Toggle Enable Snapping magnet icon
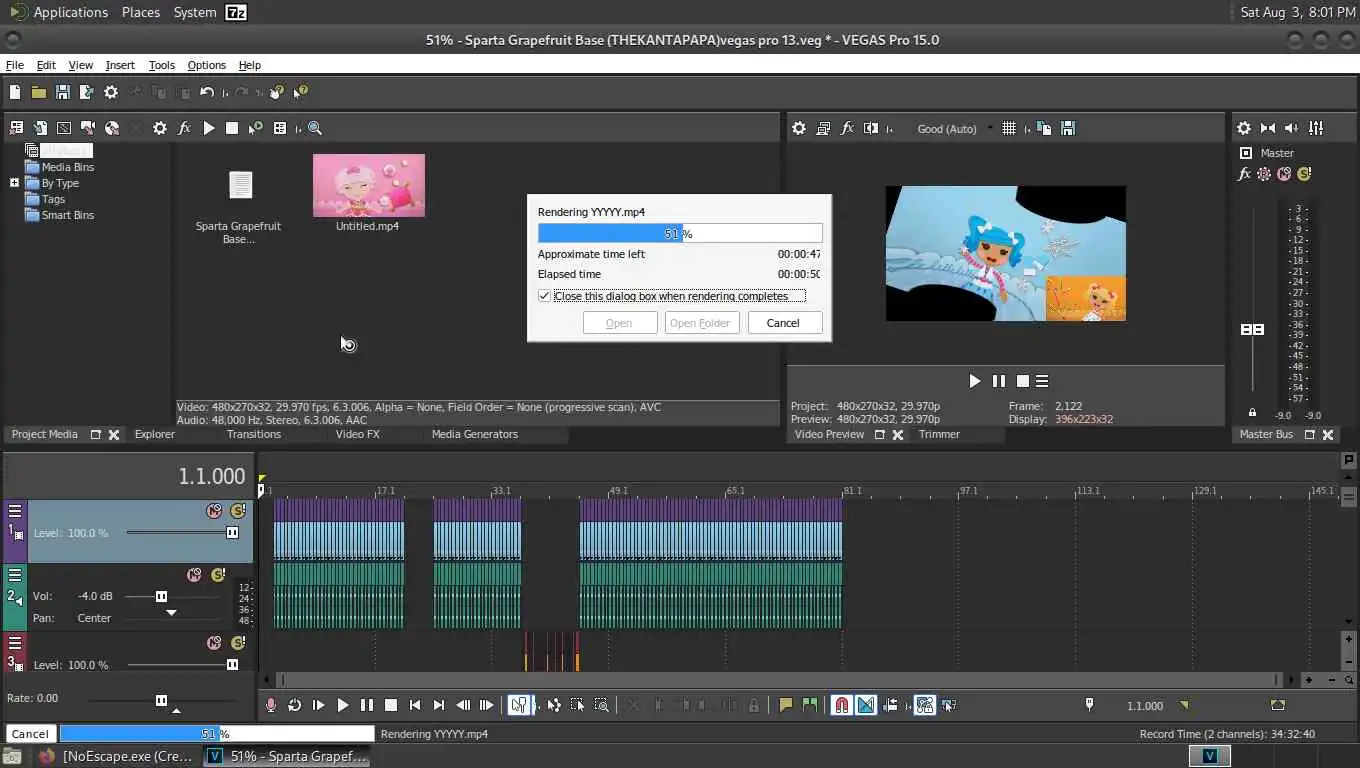1360x768 pixels. pos(842,705)
